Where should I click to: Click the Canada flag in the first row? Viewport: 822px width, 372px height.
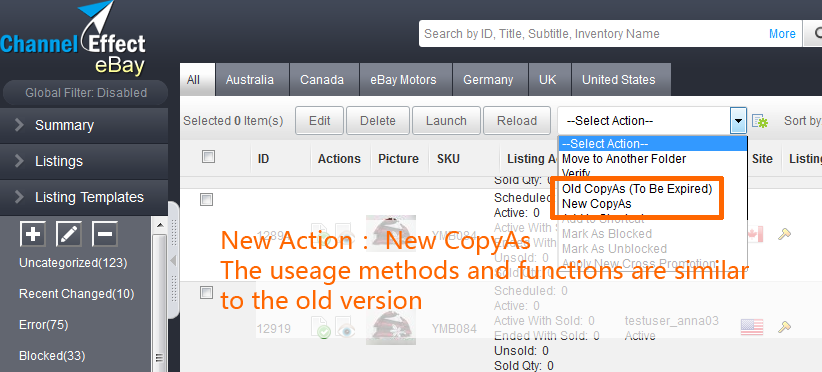755,233
